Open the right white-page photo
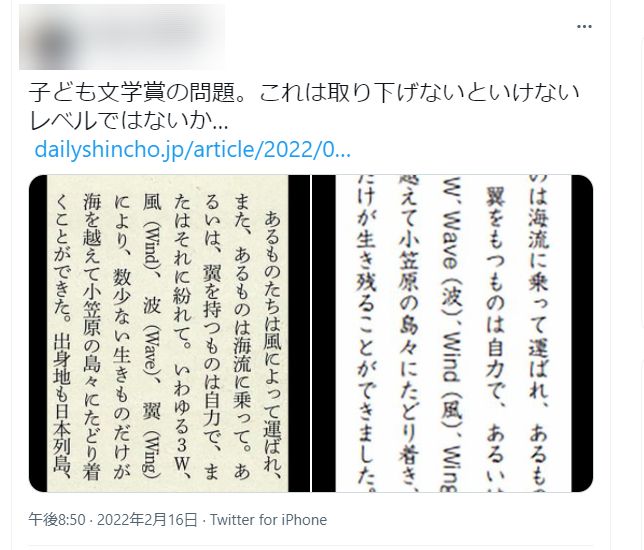The width and height of the screenshot is (644, 550). click(x=453, y=333)
